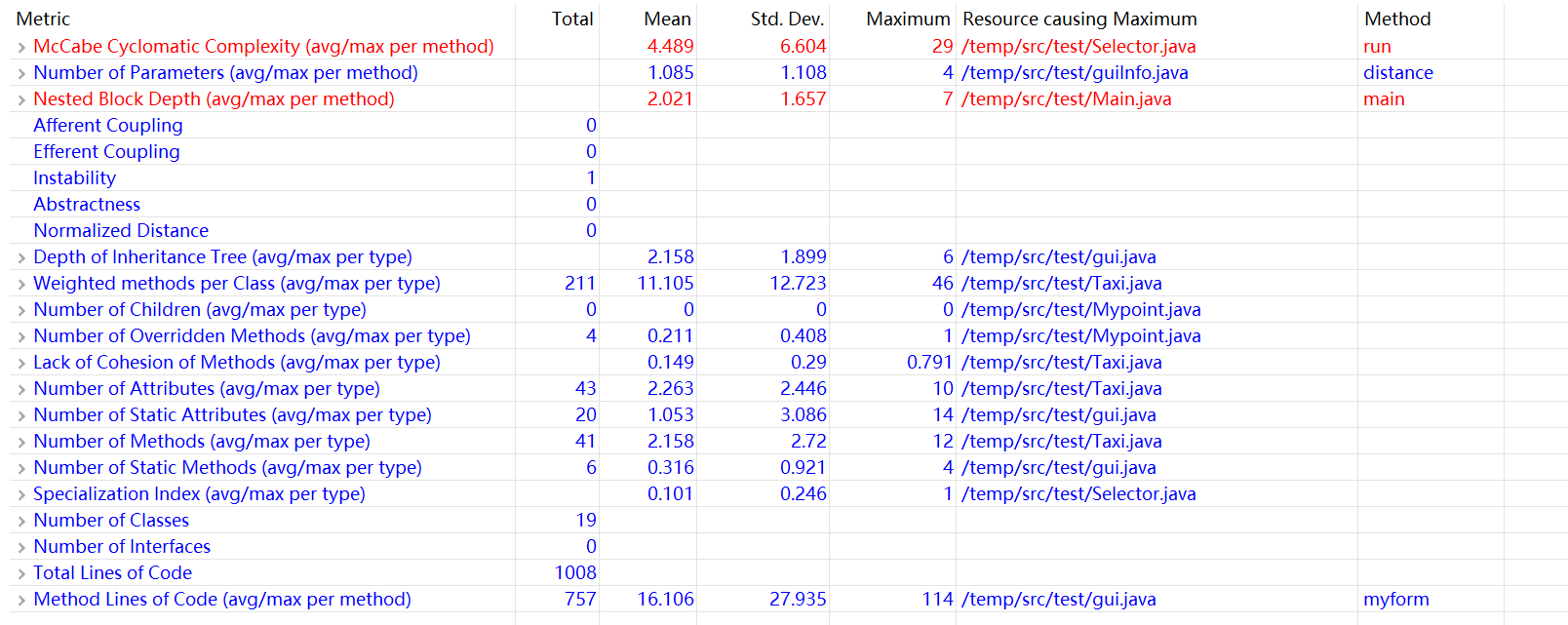Expand Nested Block Depth metric
The height and width of the screenshot is (625, 1568).
[21, 99]
